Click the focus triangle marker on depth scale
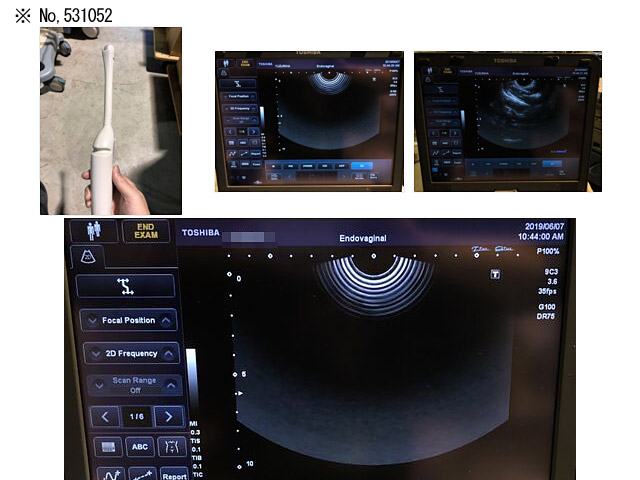The height and width of the screenshot is (480, 640). point(240,393)
